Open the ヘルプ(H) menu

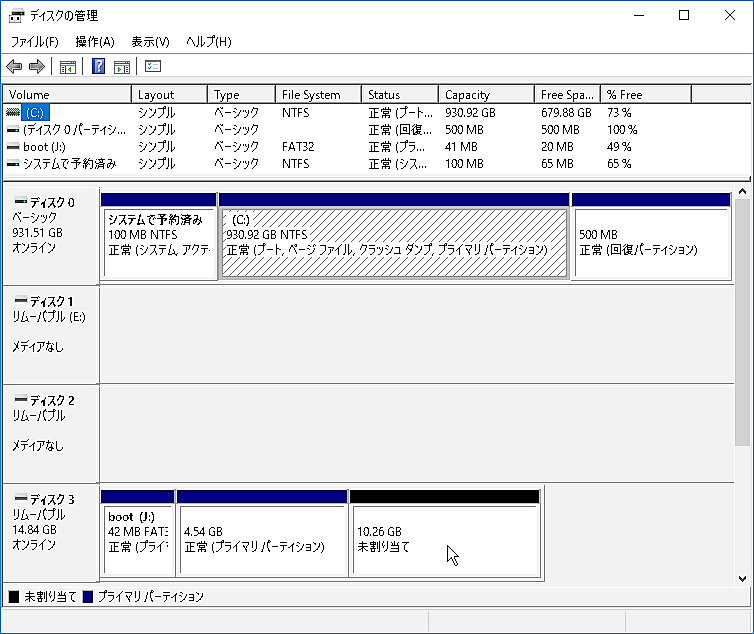pyautogui.click(x=208, y=42)
